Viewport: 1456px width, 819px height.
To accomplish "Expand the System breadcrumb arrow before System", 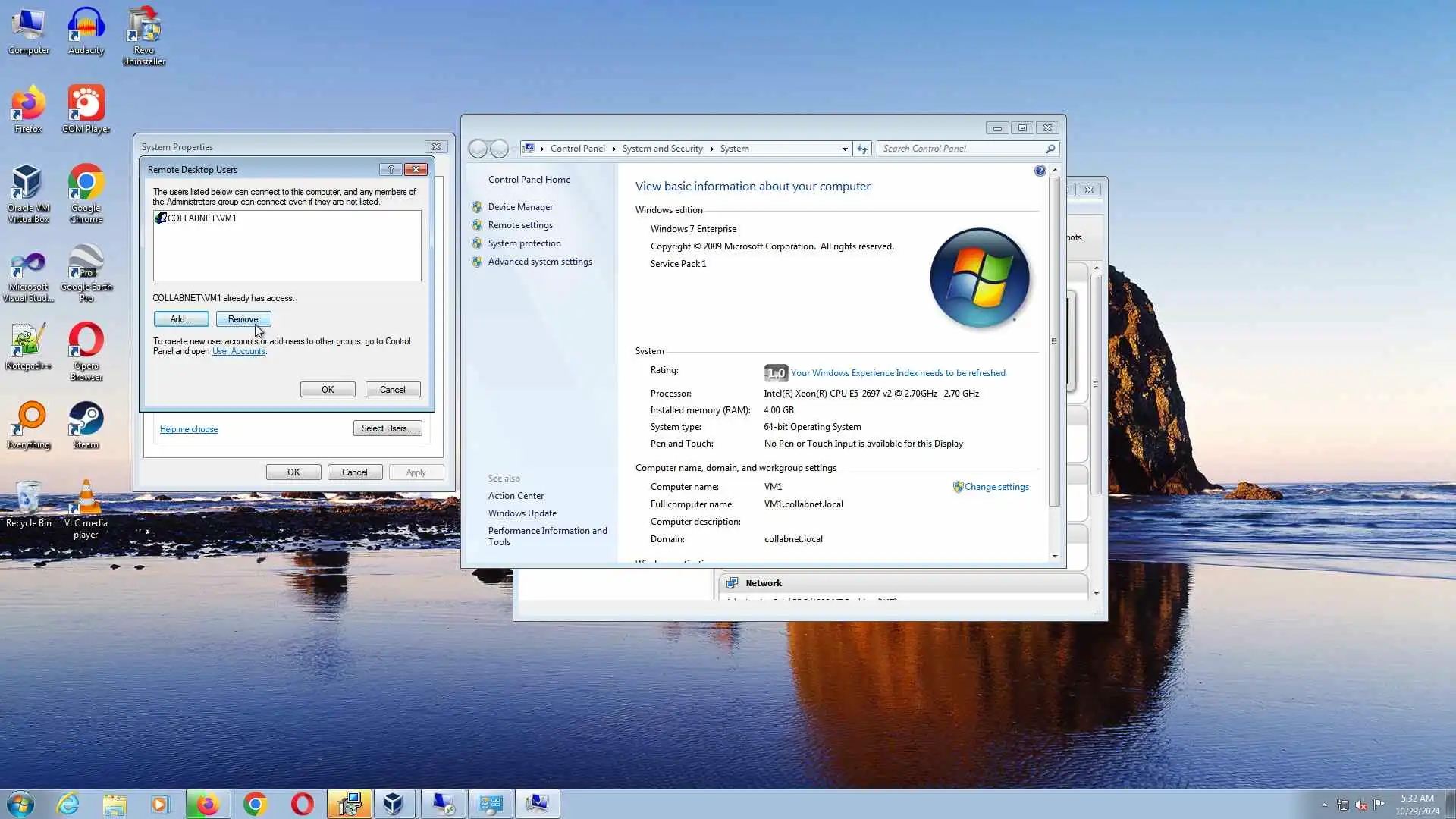I will pyautogui.click(x=712, y=149).
